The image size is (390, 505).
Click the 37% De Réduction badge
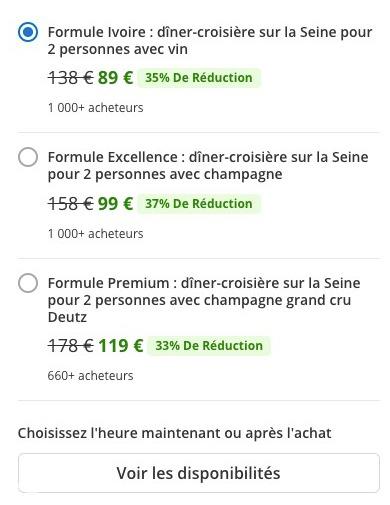click(x=199, y=203)
